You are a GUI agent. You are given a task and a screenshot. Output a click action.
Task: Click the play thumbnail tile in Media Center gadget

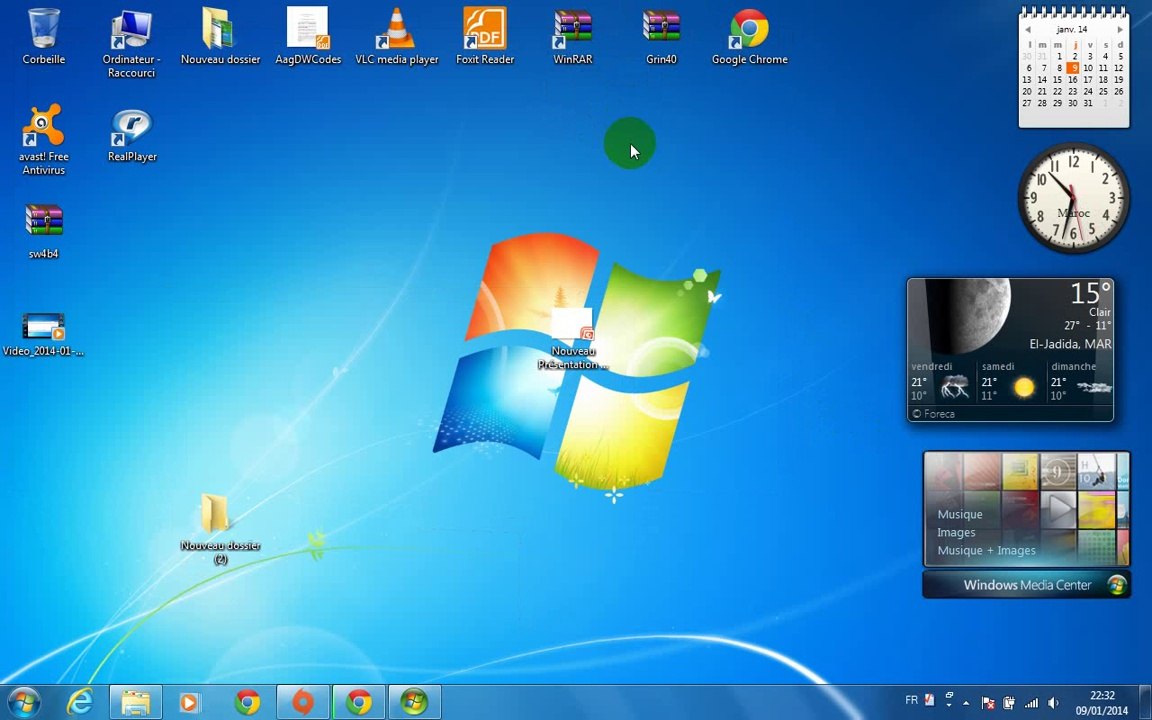1059,508
